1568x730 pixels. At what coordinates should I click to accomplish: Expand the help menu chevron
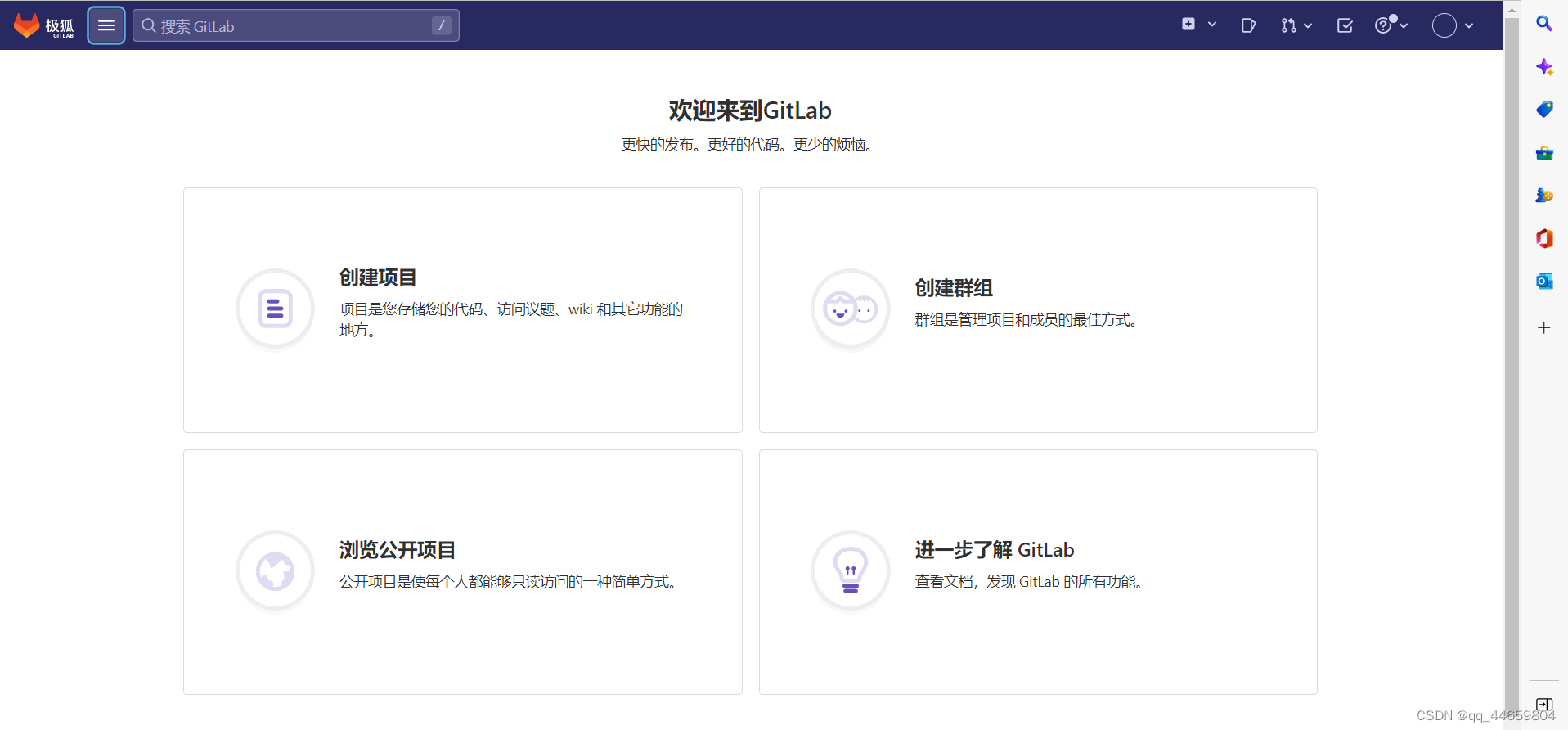point(1404,25)
